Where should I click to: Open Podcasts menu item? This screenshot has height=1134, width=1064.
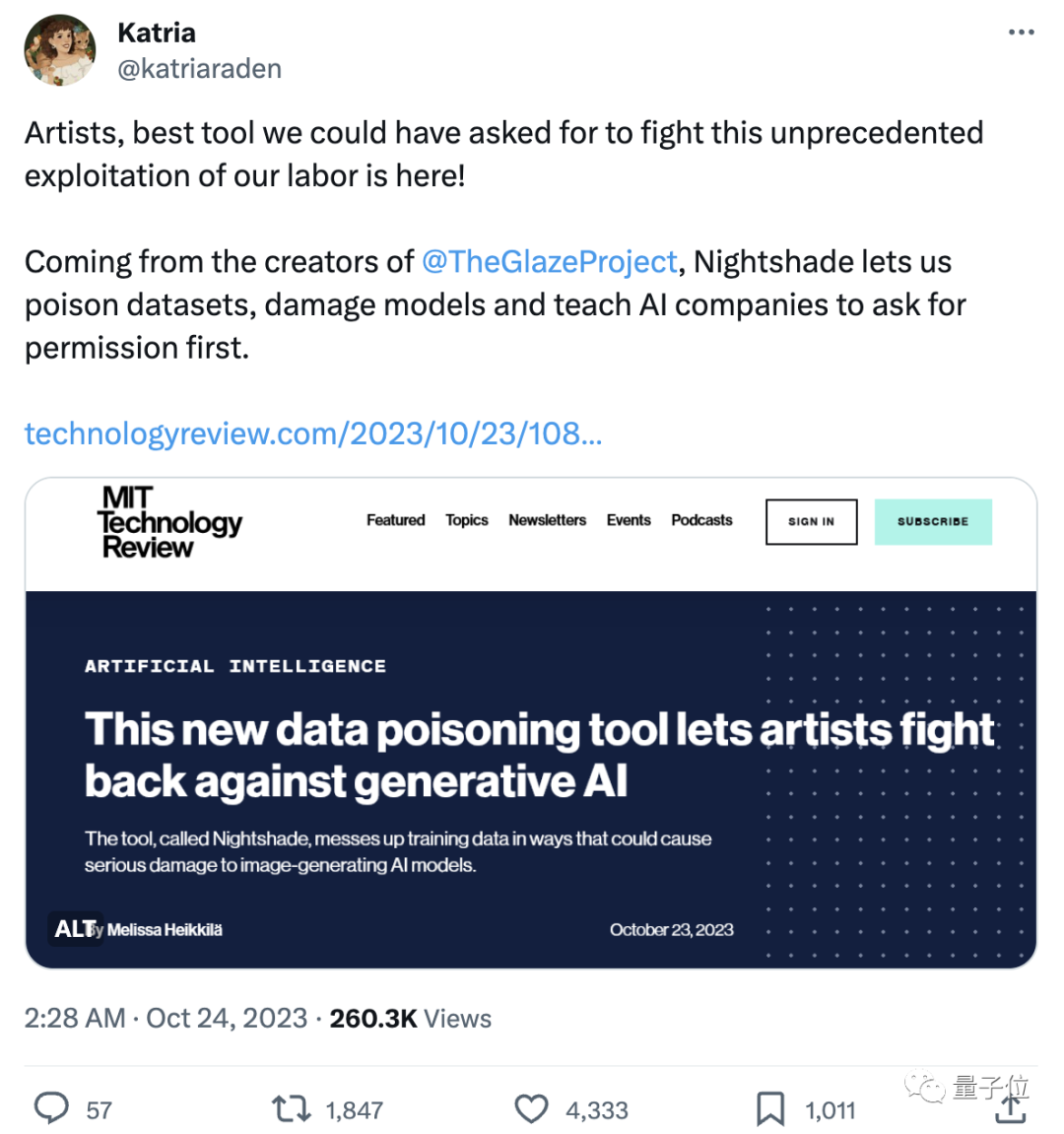tap(701, 520)
